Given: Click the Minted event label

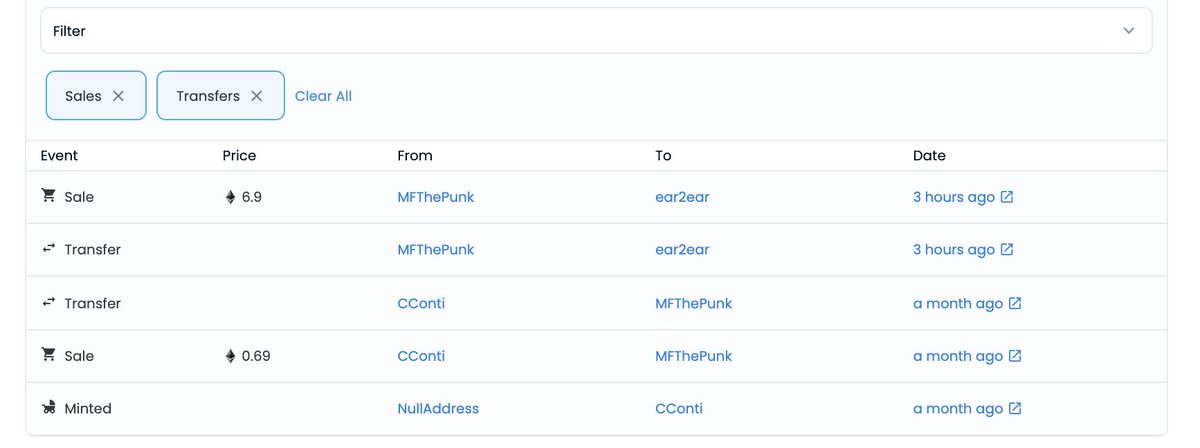Looking at the screenshot, I should click(88, 409).
